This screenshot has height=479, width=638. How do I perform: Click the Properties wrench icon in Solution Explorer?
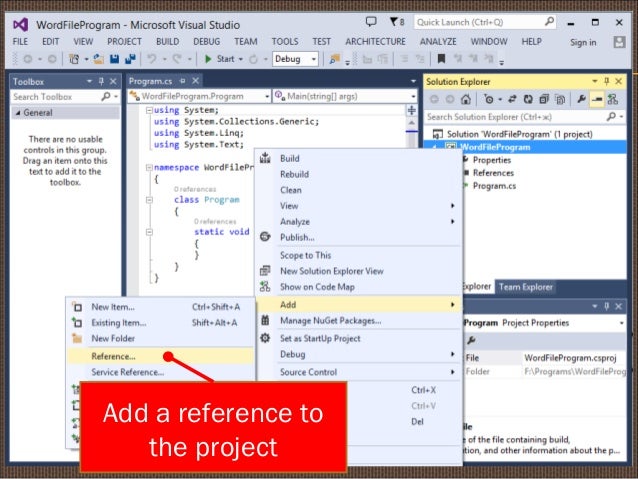(x=581, y=99)
